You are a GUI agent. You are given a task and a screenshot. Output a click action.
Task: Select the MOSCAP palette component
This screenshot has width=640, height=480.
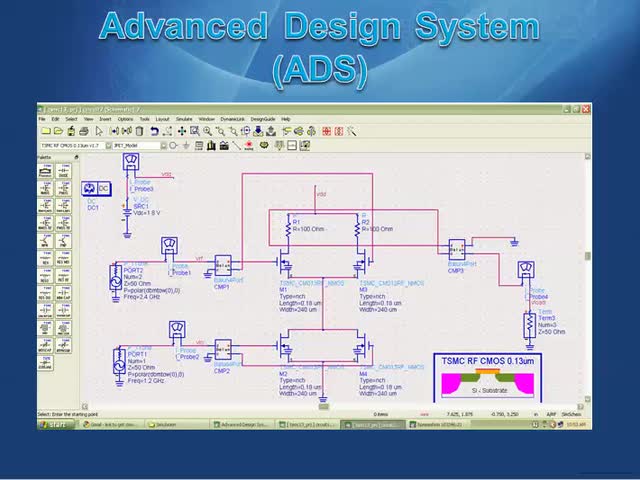tap(45, 345)
